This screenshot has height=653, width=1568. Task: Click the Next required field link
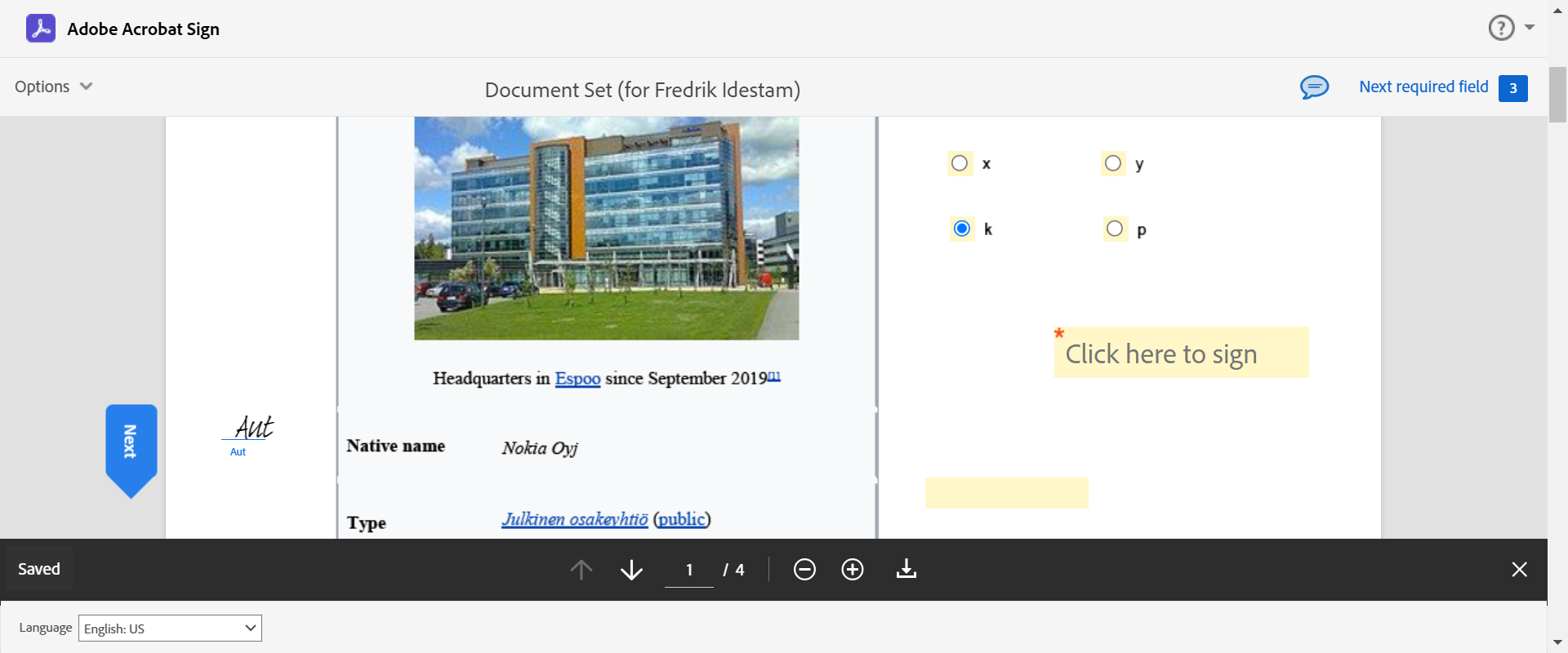[x=1423, y=87]
